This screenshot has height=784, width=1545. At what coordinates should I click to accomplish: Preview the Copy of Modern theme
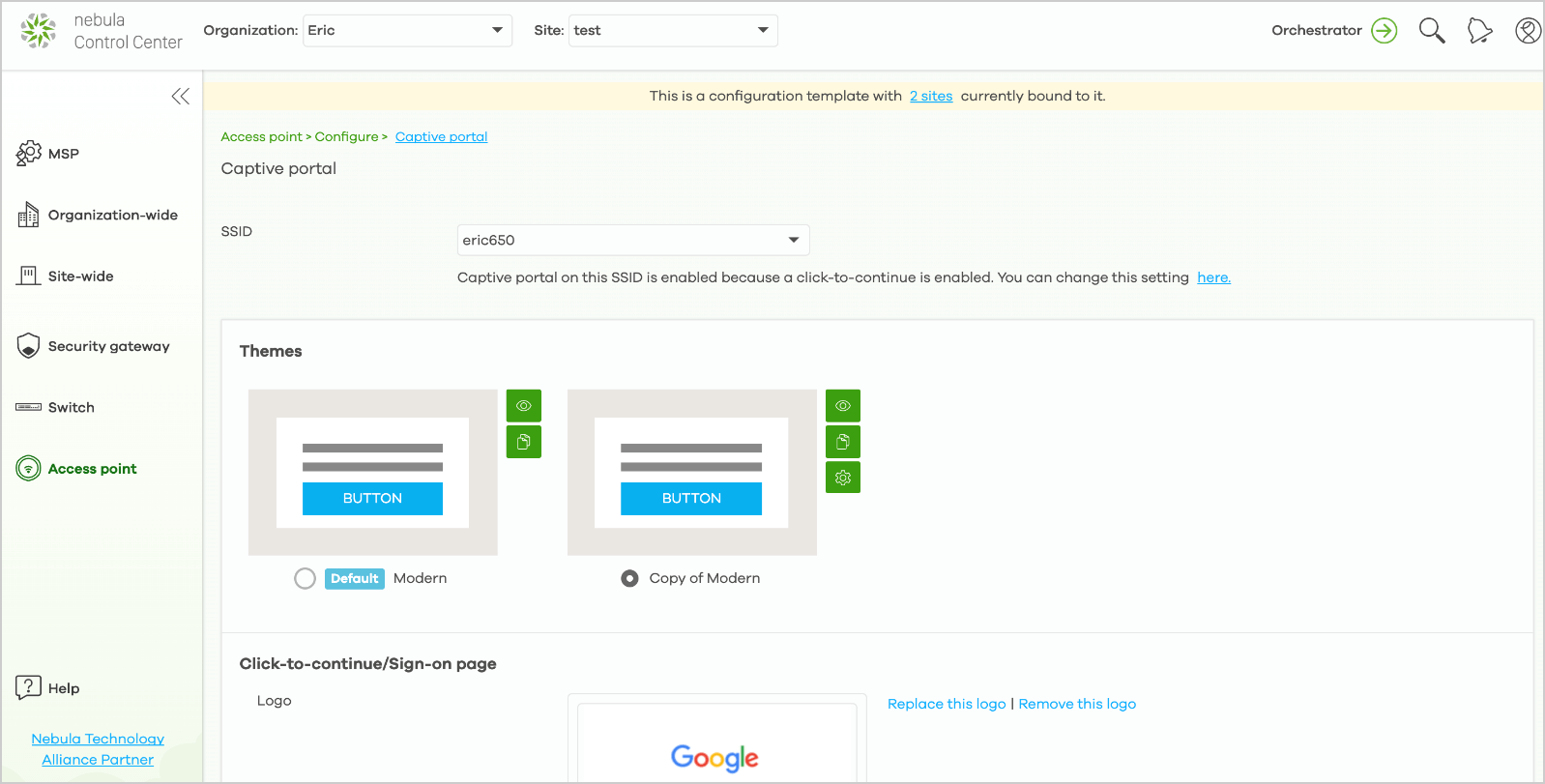tap(843, 406)
